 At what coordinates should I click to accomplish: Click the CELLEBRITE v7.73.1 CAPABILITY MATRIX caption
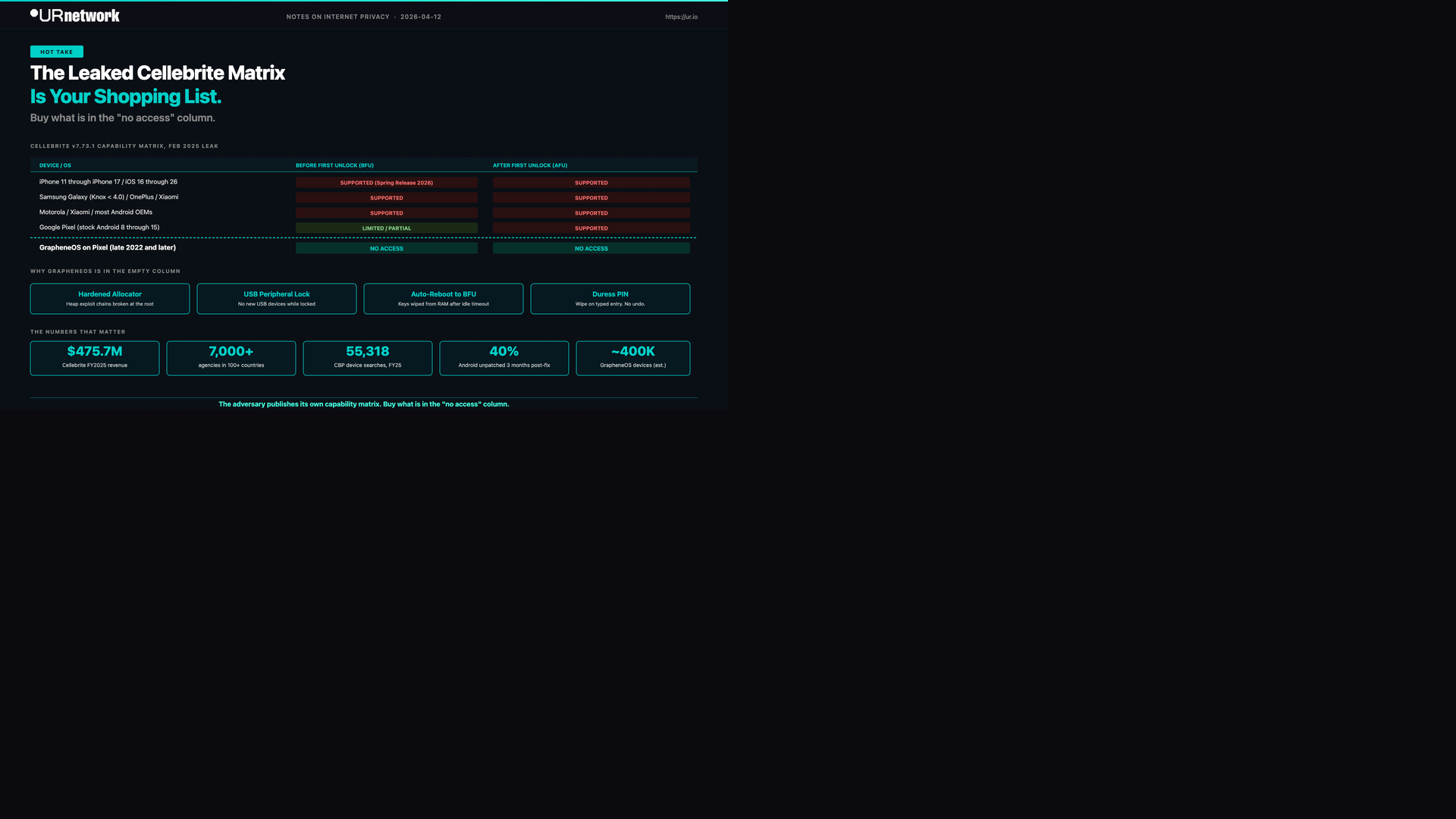pos(124,146)
